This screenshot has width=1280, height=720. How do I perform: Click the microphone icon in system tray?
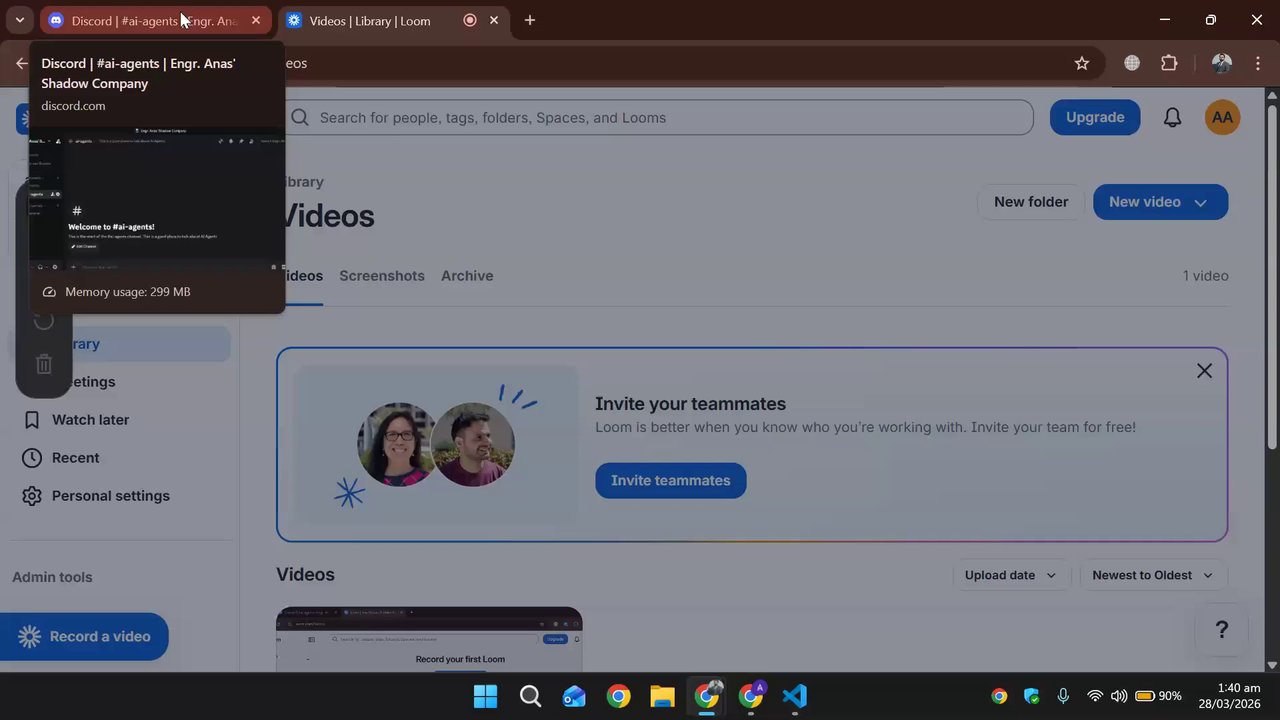(x=1063, y=696)
